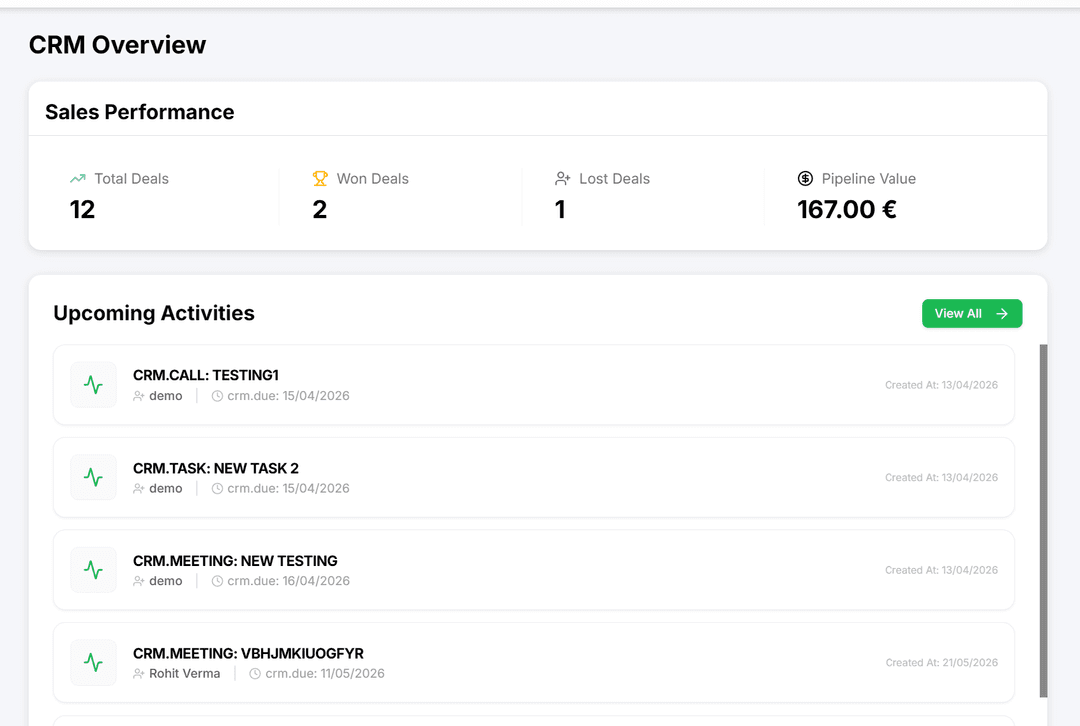Click clock icon in NEW TASK 2 row

[217, 488]
